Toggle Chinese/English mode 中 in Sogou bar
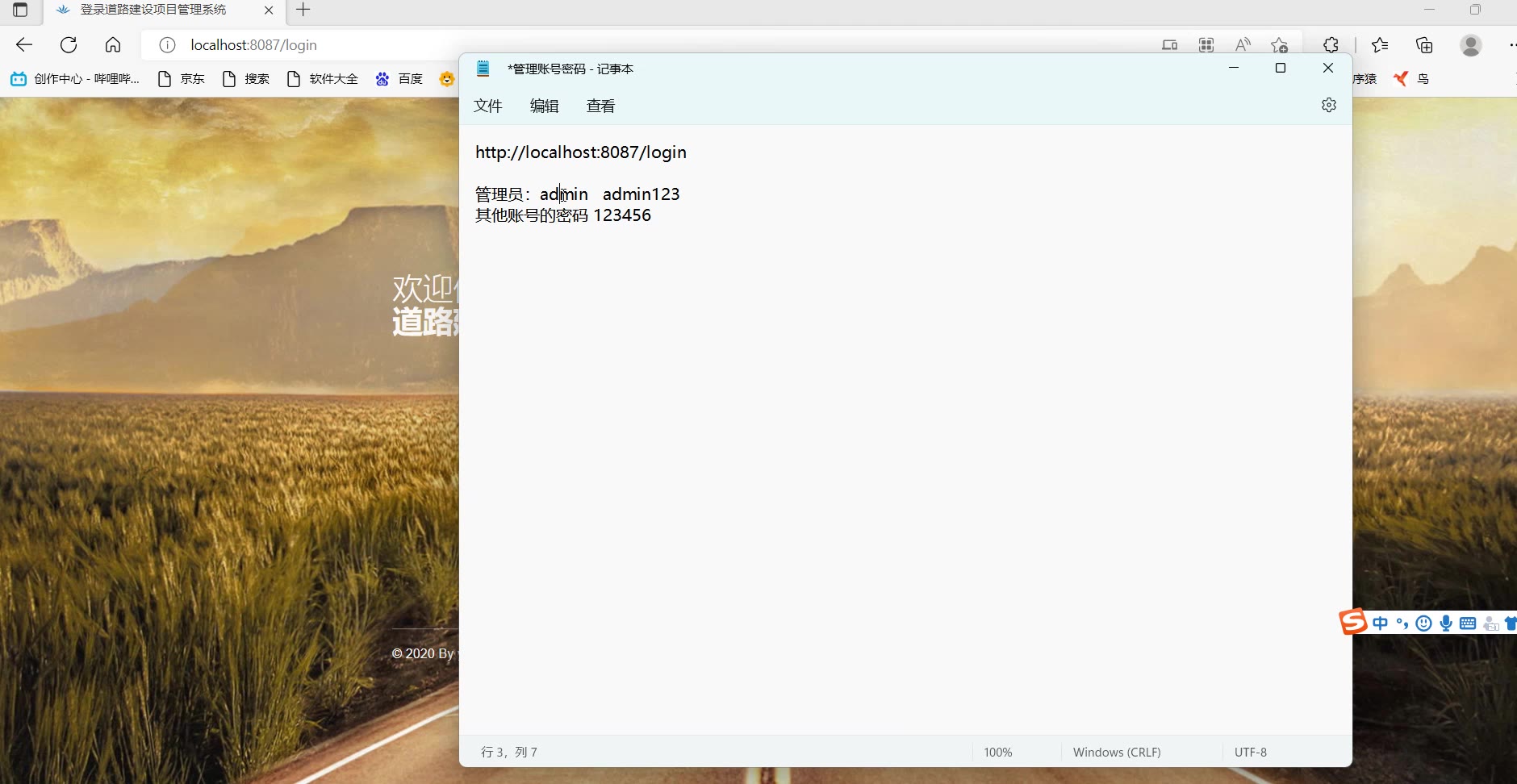Viewport: 1517px width, 784px height. 1381,623
